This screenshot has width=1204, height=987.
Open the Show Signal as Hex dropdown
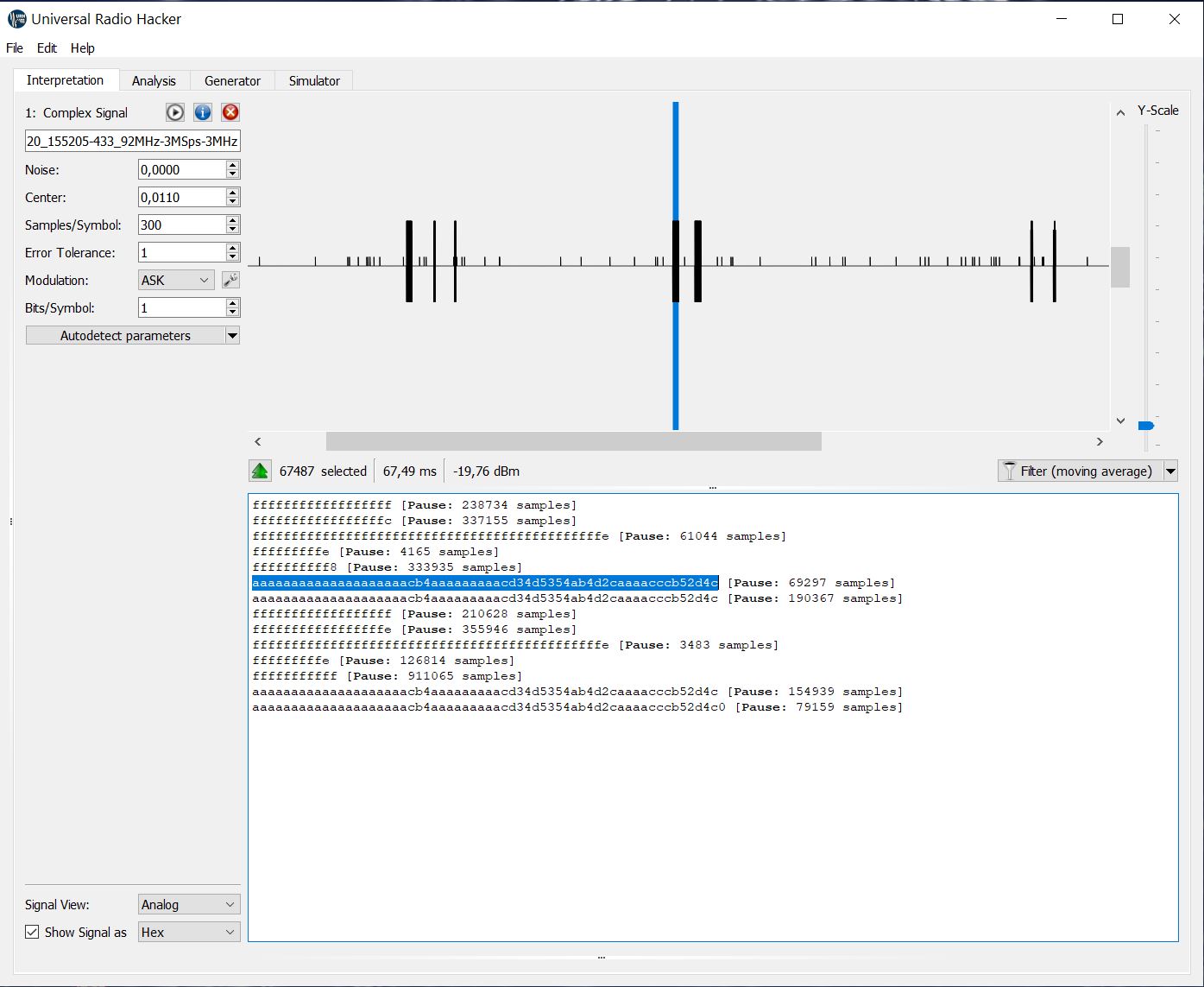click(x=189, y=932)
